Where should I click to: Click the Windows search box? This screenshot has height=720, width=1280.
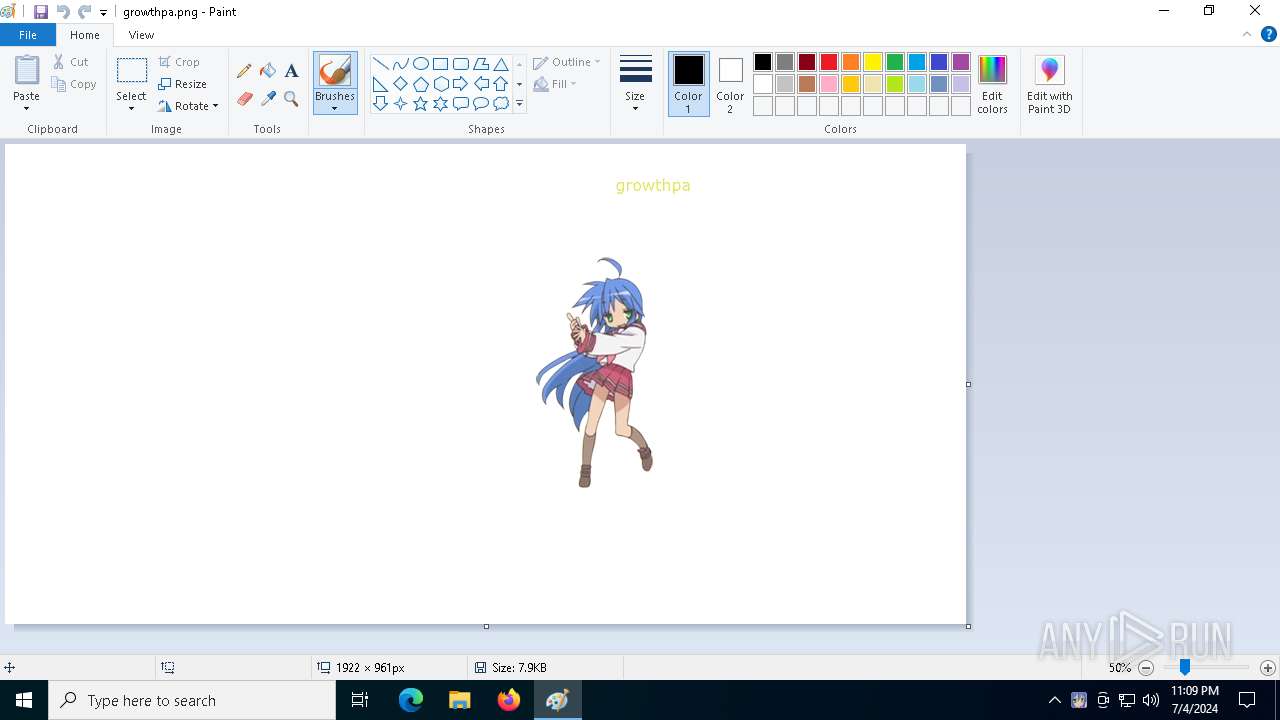click(192, 700)
